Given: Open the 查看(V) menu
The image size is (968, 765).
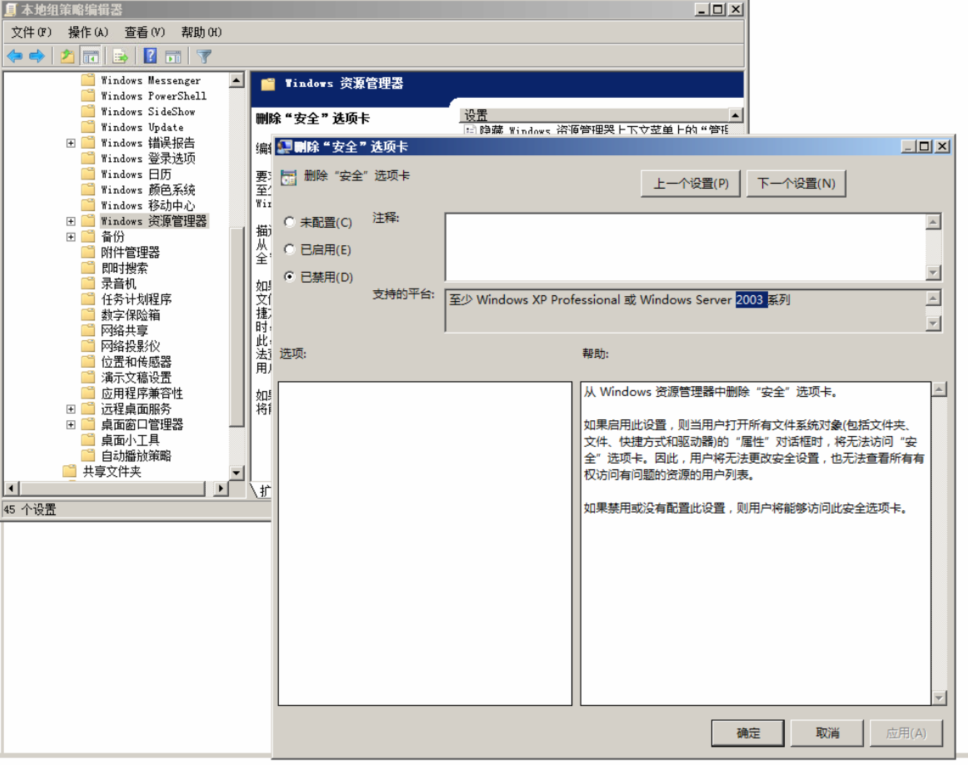Looking at the screenshot, I should pos(144,32).
